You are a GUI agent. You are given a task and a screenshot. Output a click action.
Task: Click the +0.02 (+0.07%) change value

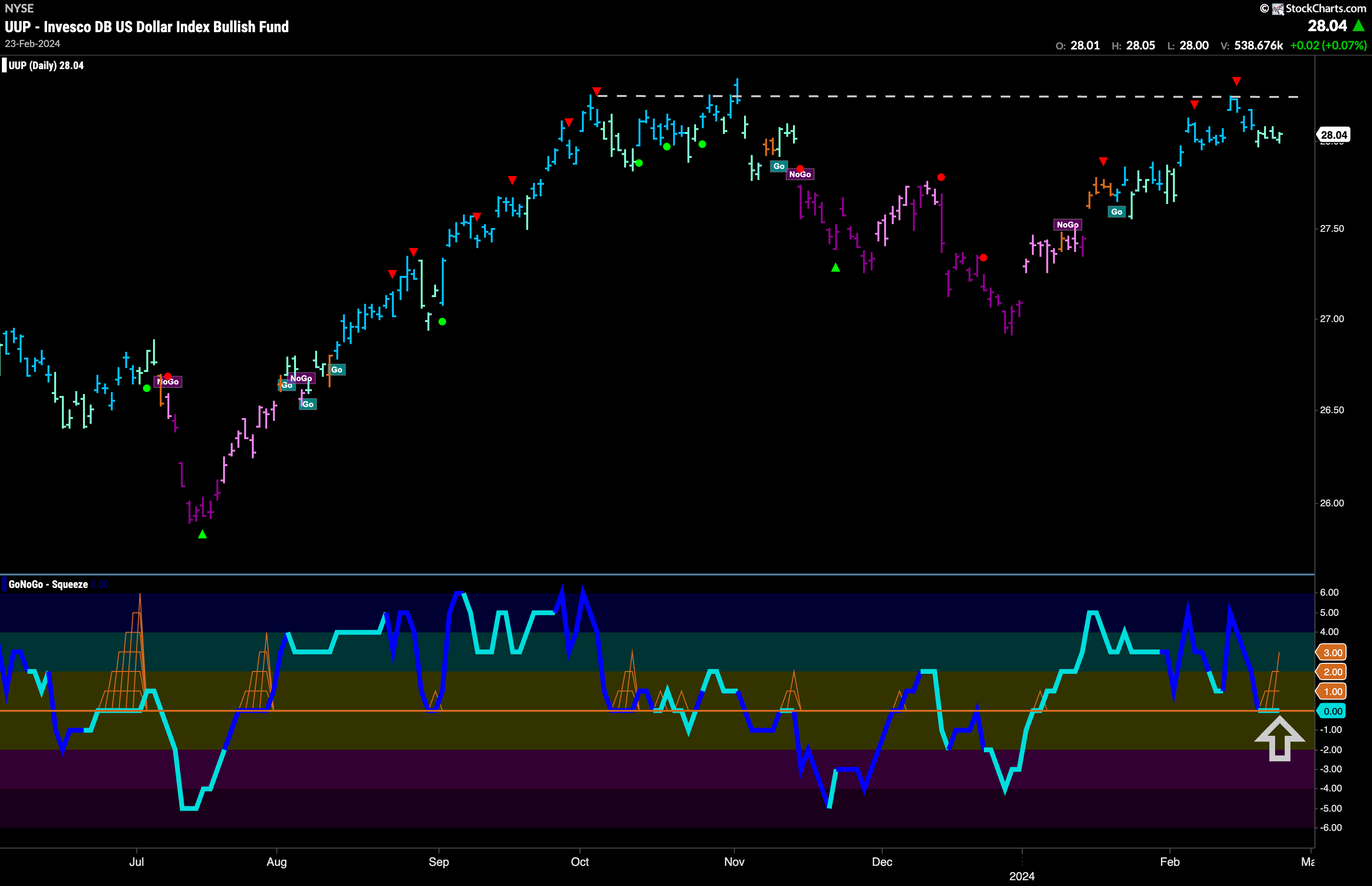tap(1328, 46)
